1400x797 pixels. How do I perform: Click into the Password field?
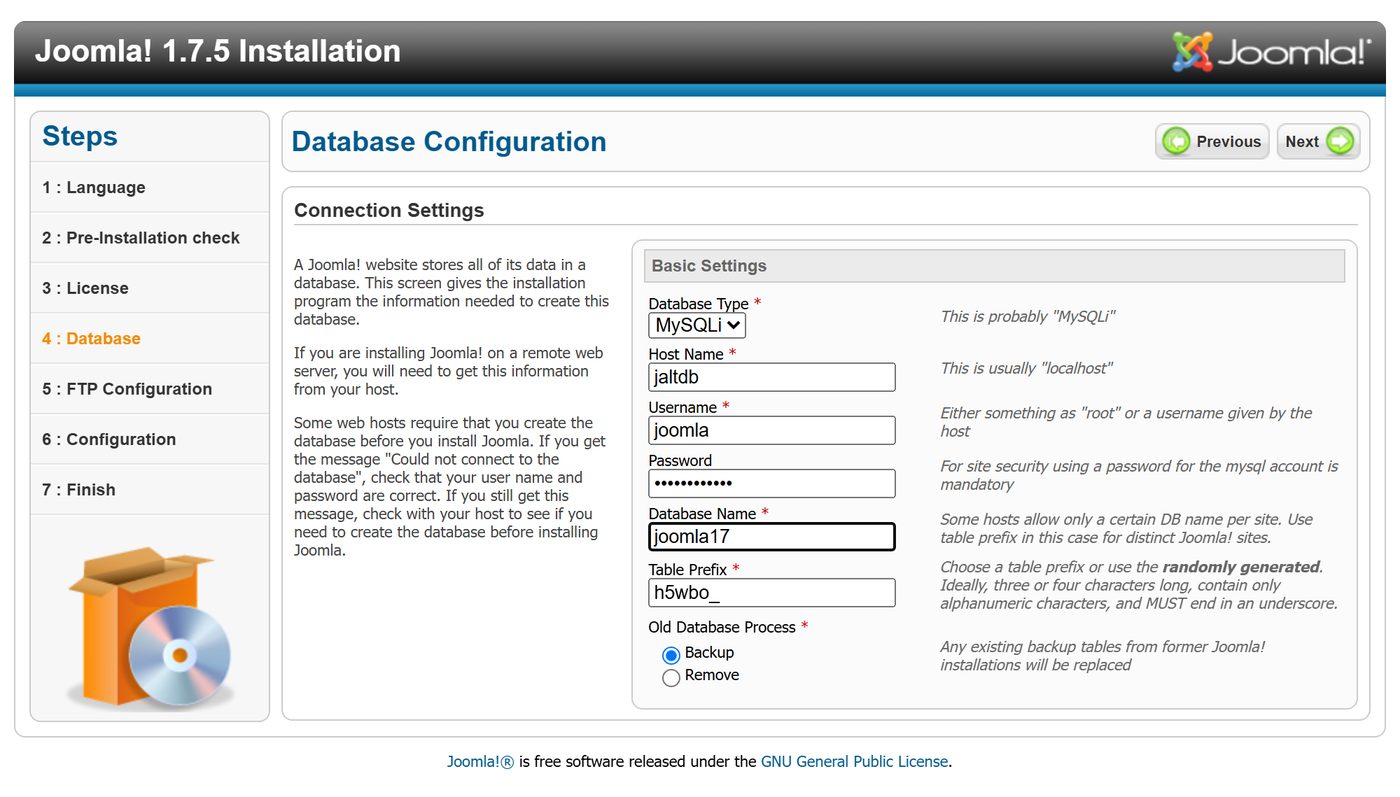point(772,483)
